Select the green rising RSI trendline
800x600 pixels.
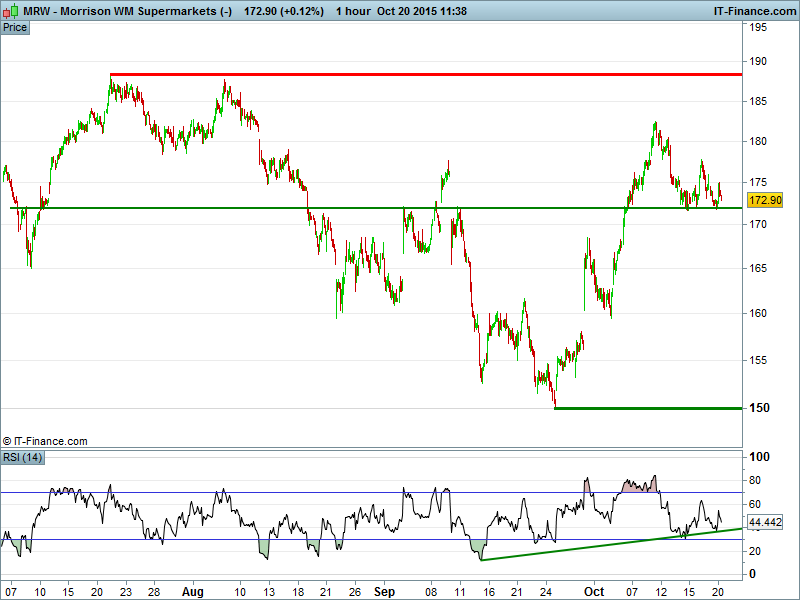click(600, 543)
